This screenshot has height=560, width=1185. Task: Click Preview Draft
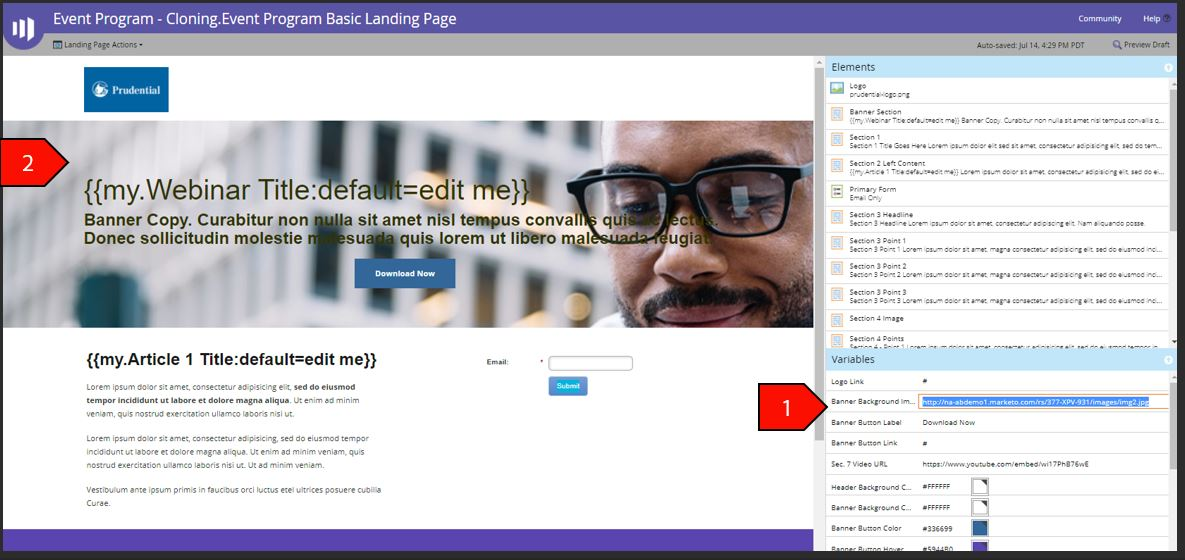pos(1140,45)
